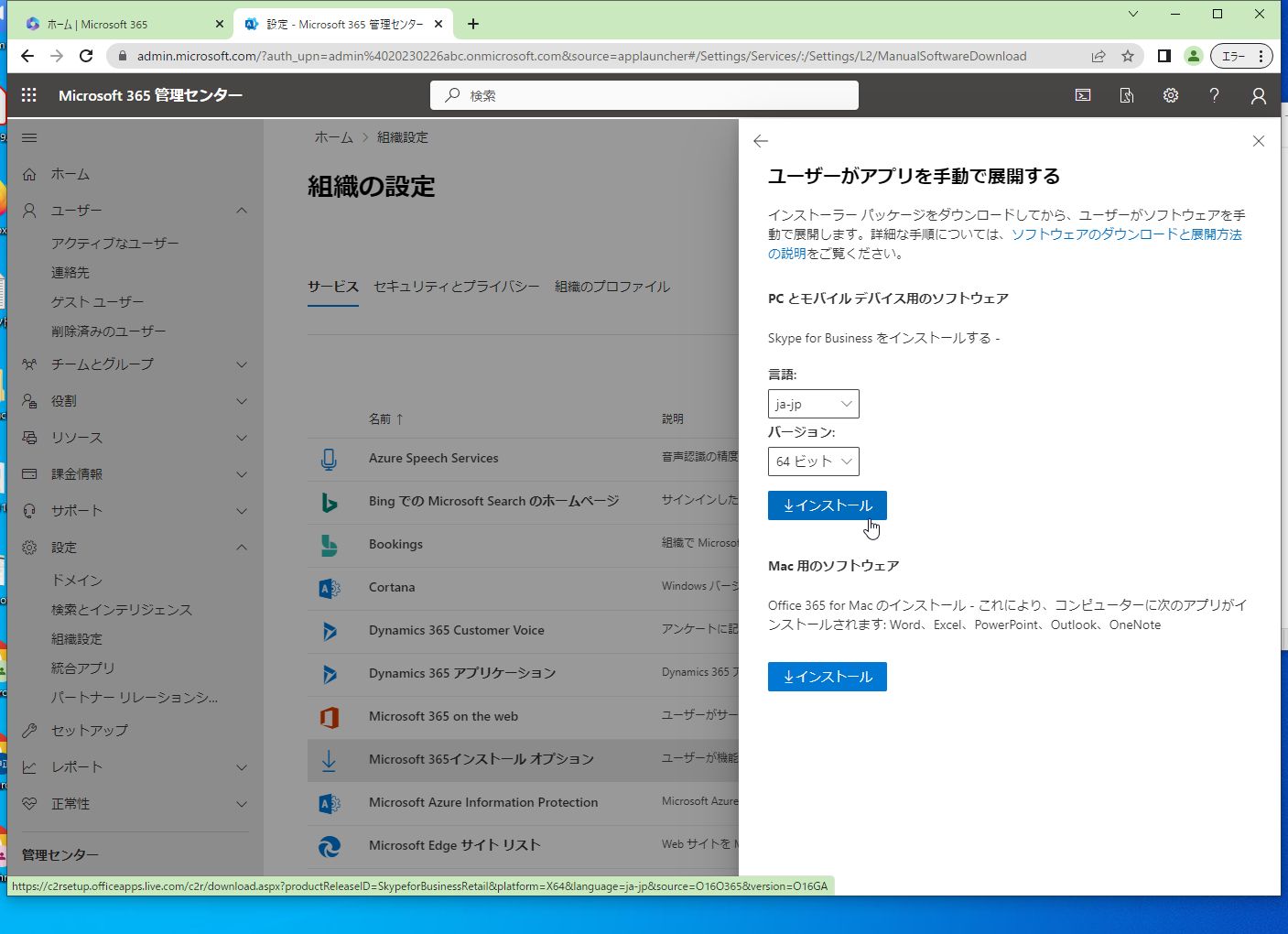The image size is (1288, 934).
Task: Install Skype for Business for PC
Action: [x=828, y=505]
